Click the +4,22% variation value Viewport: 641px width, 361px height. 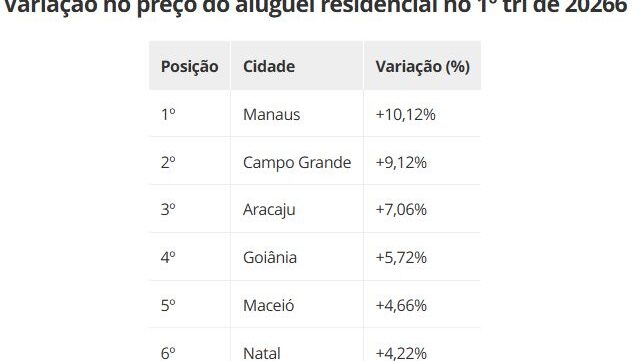click(x=401, y=353)
